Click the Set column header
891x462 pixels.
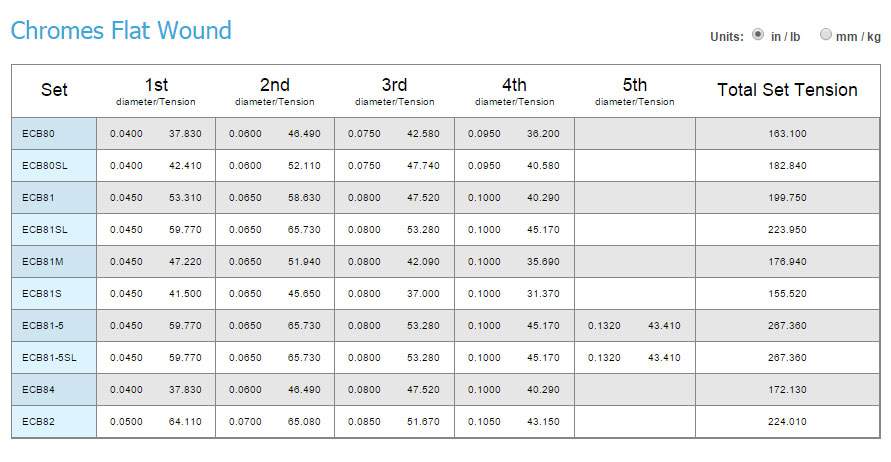click(54, 90)
